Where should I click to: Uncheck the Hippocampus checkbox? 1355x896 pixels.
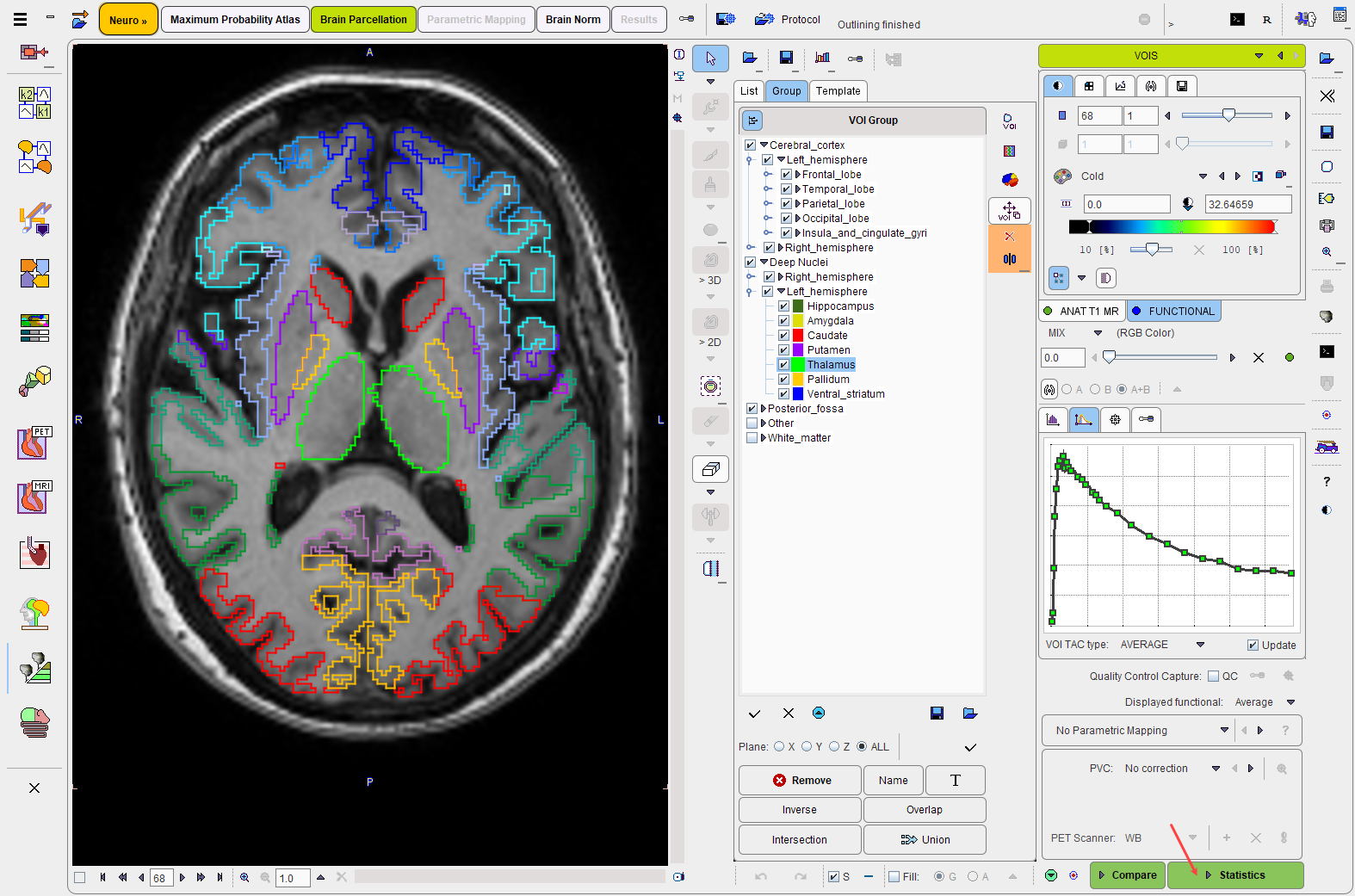(783, 306)
